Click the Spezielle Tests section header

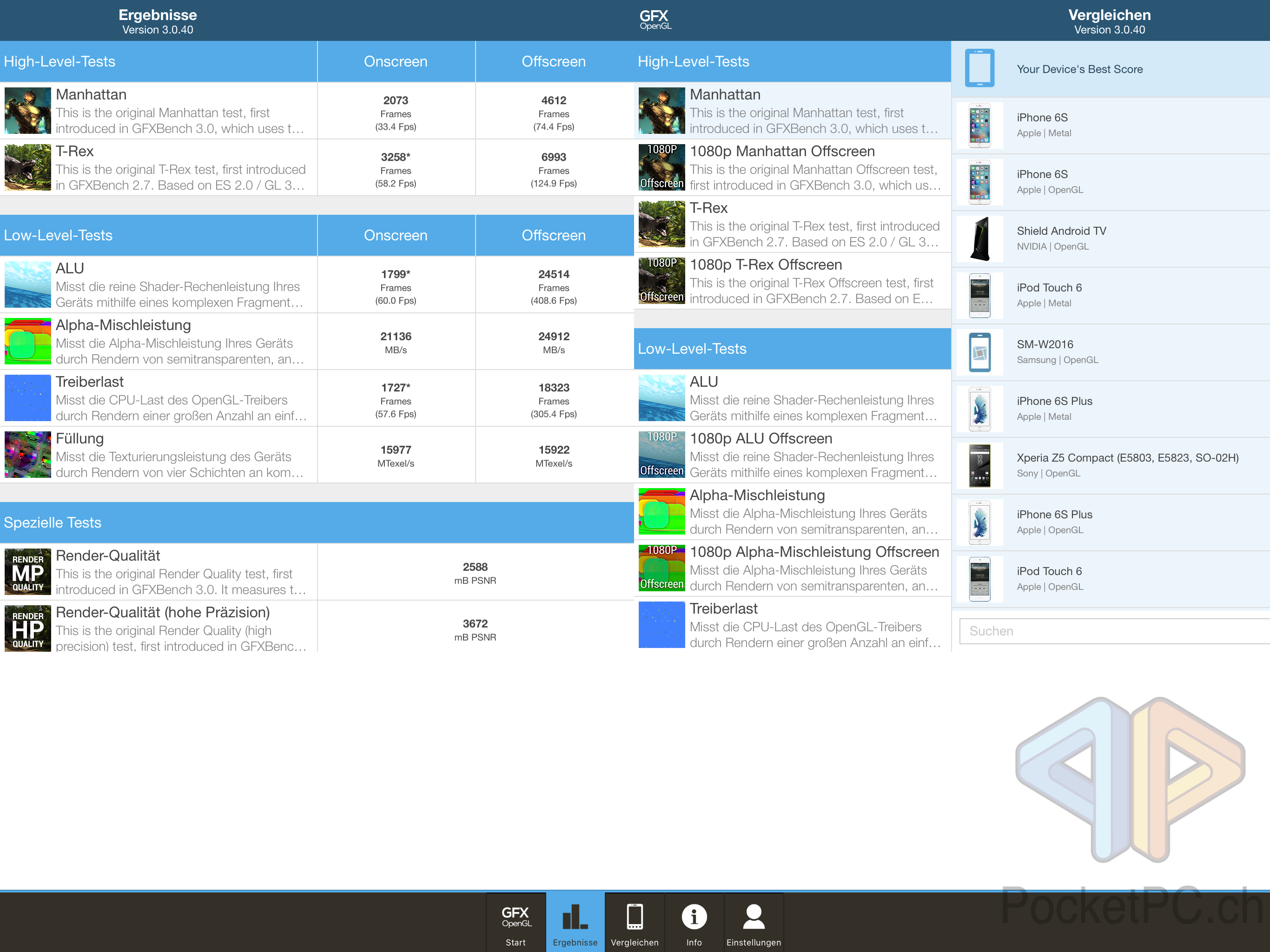pyautogui.click(x=317, y=522)
